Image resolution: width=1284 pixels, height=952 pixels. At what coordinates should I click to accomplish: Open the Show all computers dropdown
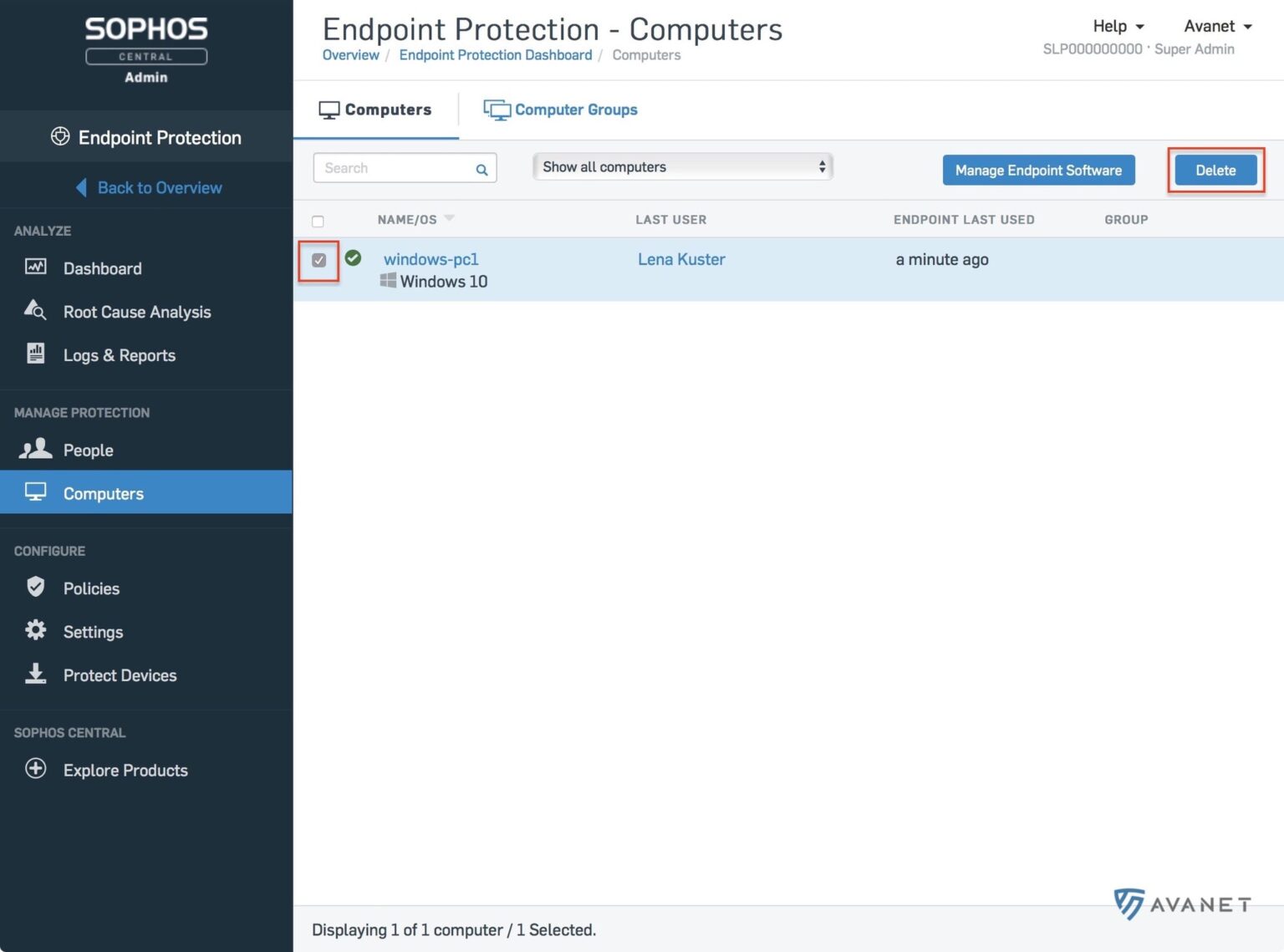coord(681,166)
